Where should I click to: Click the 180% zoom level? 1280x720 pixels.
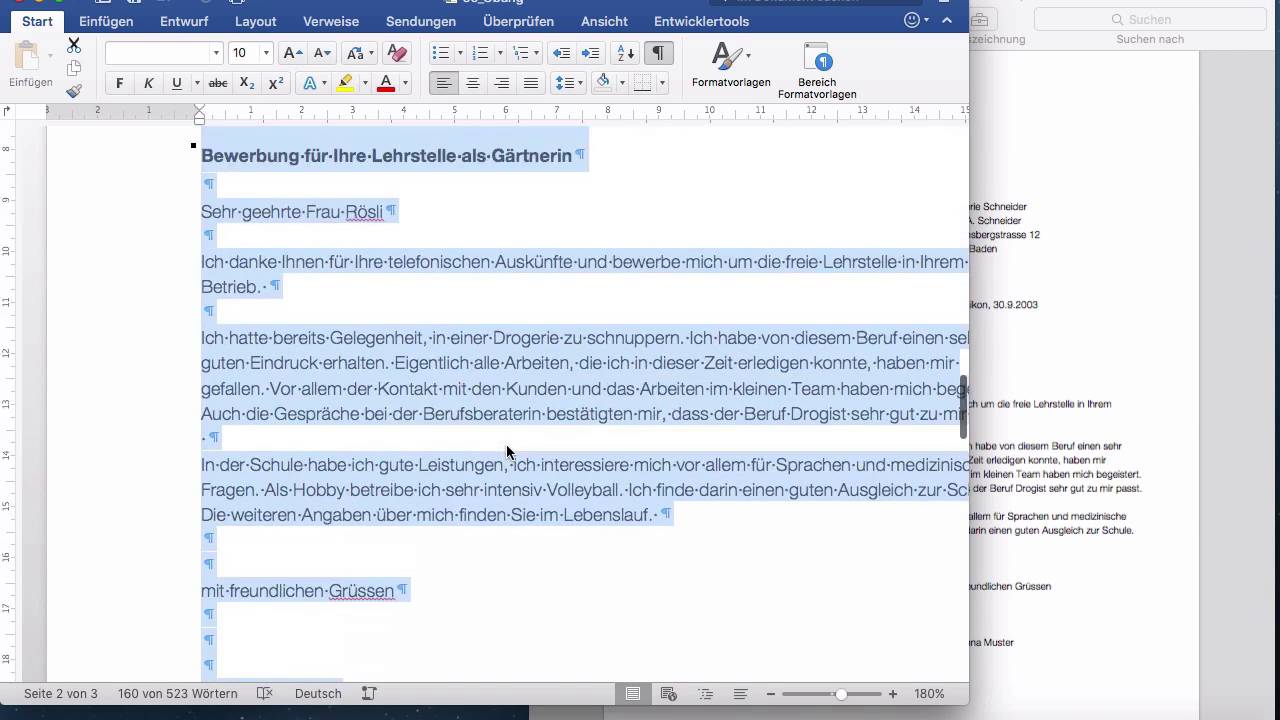tap(929, 694)
